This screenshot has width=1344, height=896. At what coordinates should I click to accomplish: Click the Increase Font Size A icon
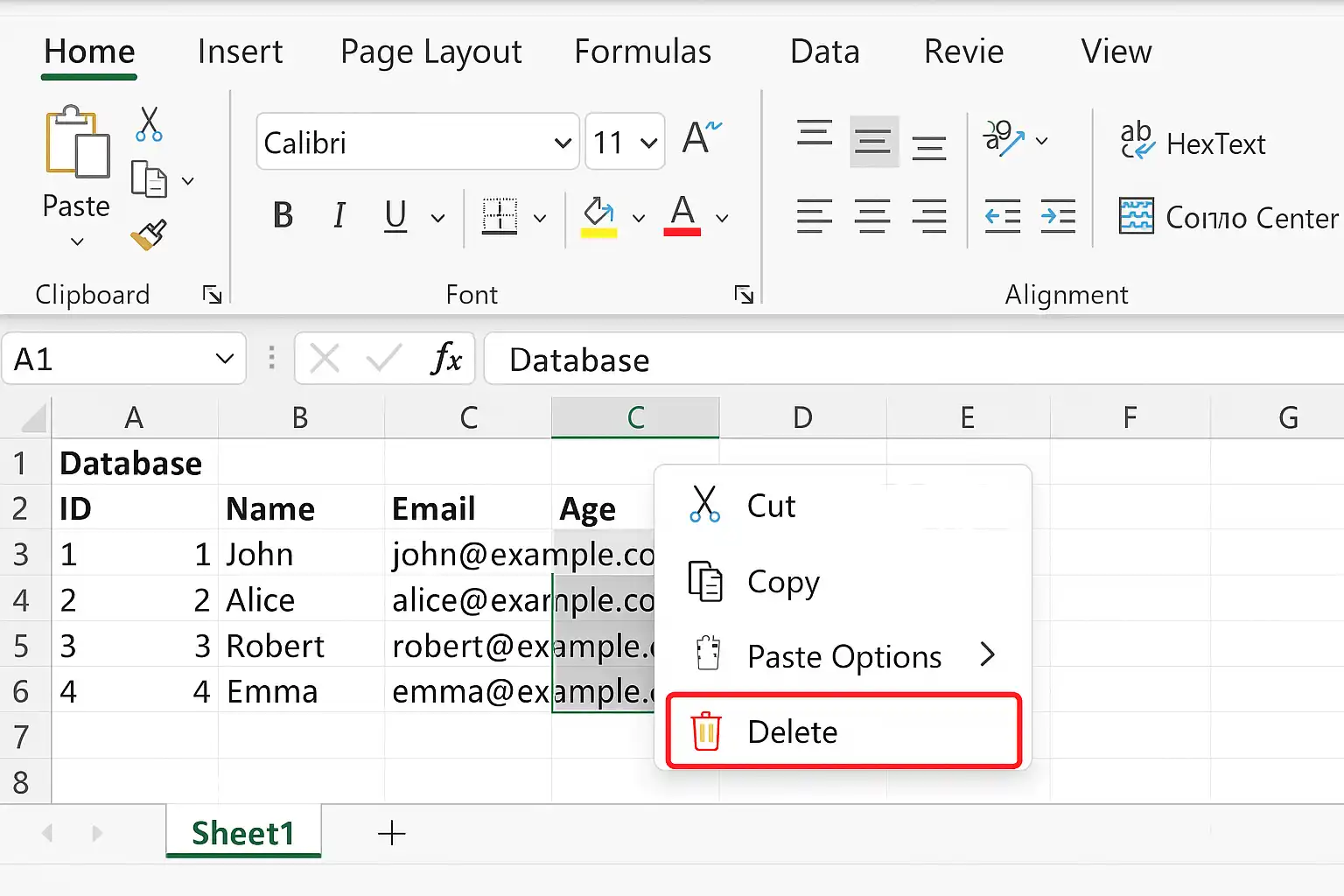702,137
